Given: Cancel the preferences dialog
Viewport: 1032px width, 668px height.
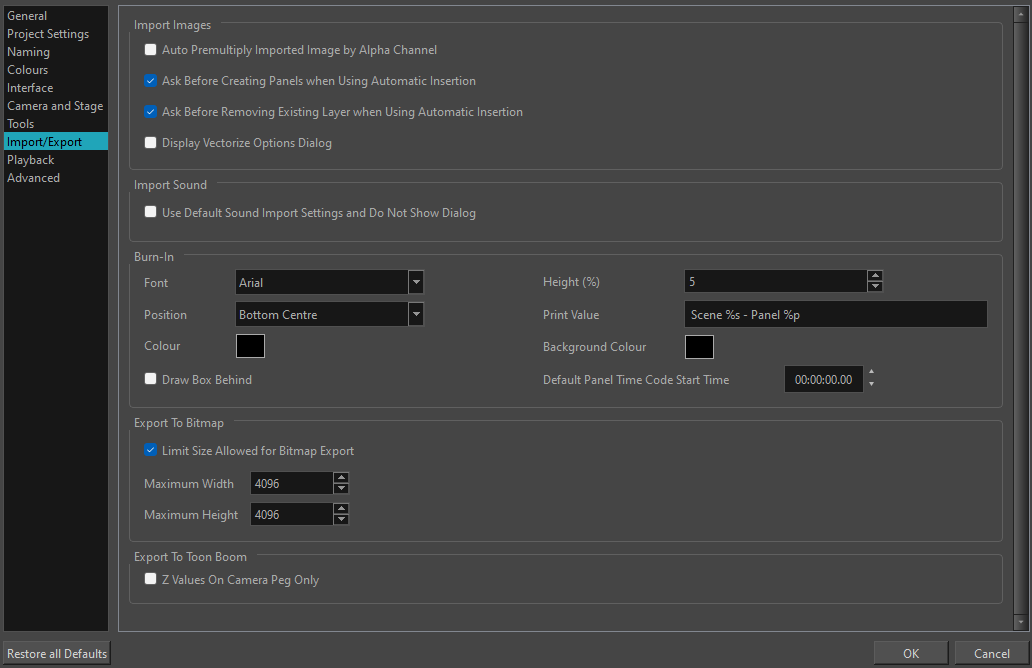Looking at the screenshot, I should pos(992,654).
